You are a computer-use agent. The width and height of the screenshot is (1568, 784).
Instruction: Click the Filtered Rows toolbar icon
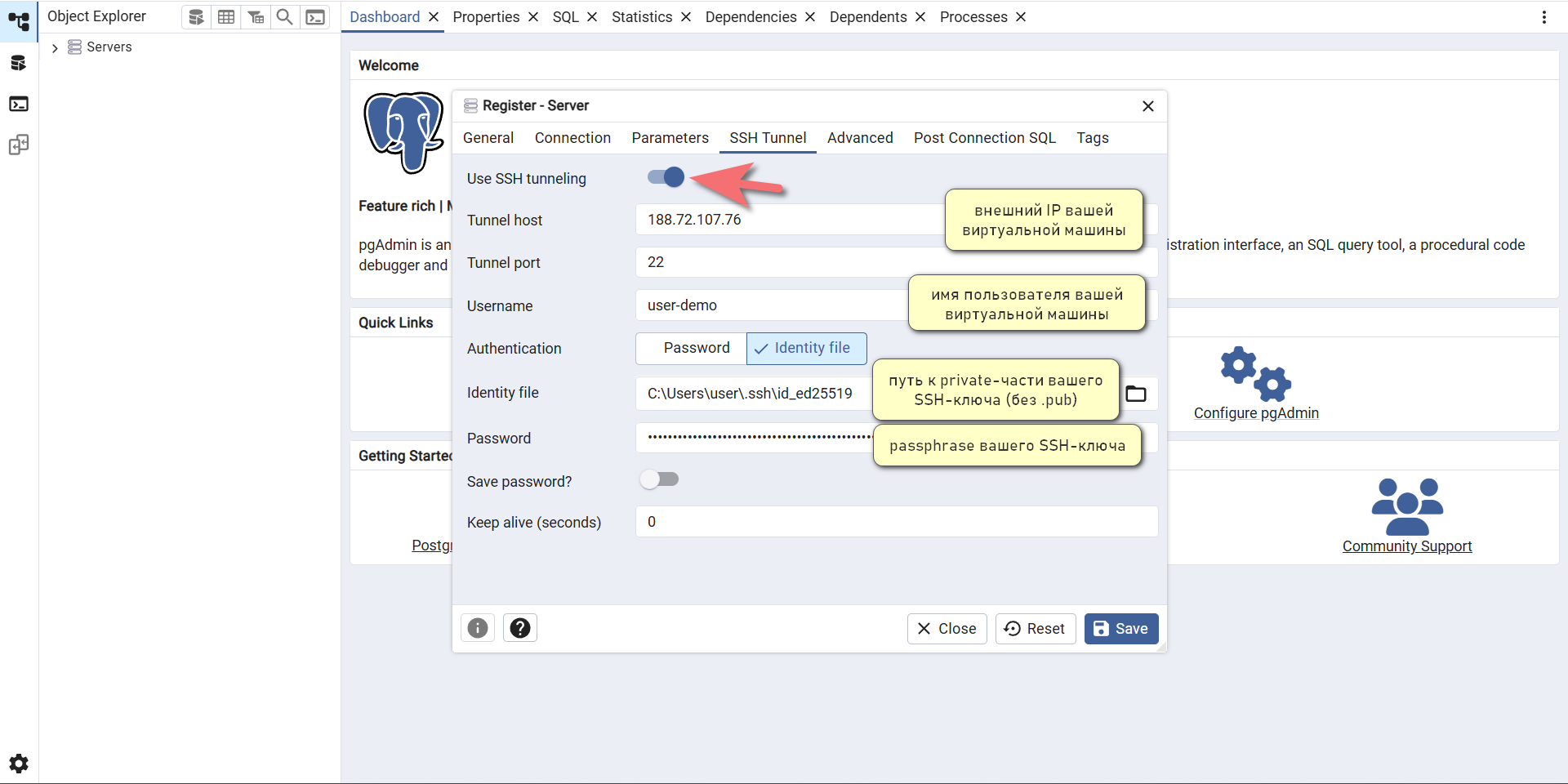tap(256, 17)
